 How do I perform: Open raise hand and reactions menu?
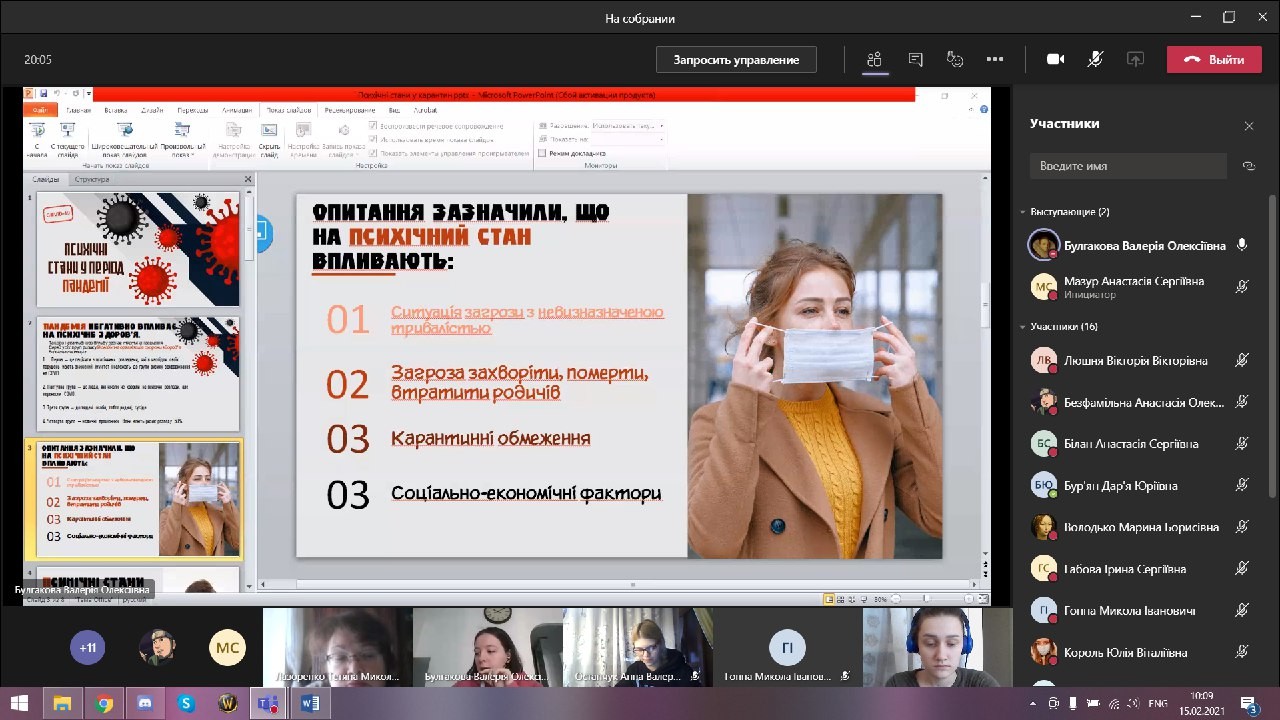coord(955,60)
